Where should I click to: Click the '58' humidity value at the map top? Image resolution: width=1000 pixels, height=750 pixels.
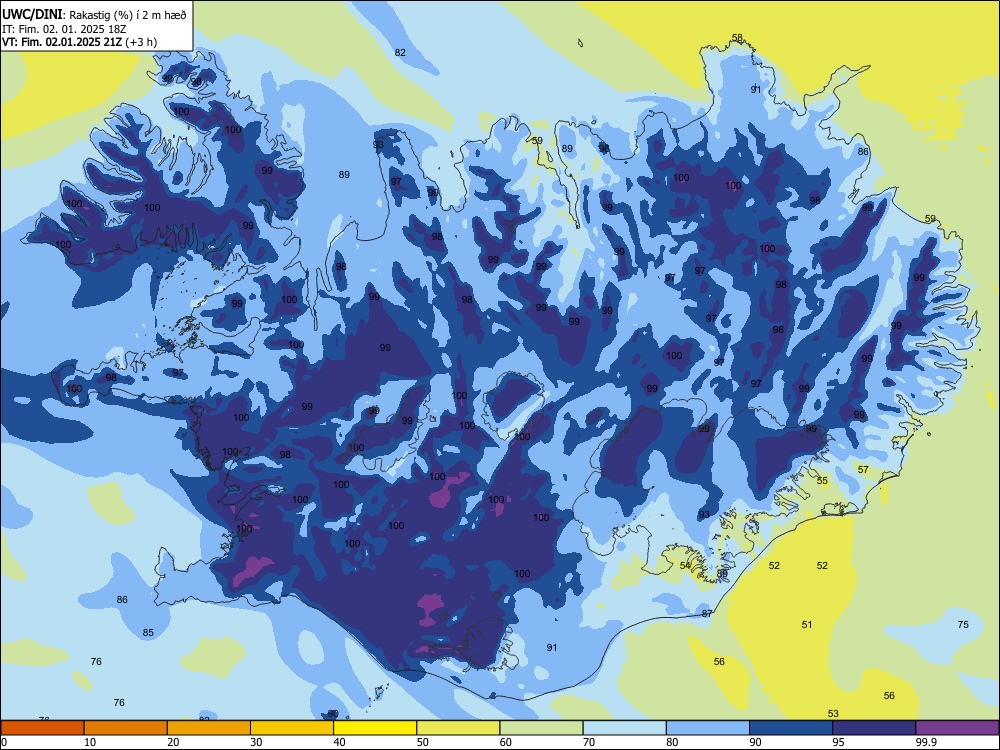point(737,38)
